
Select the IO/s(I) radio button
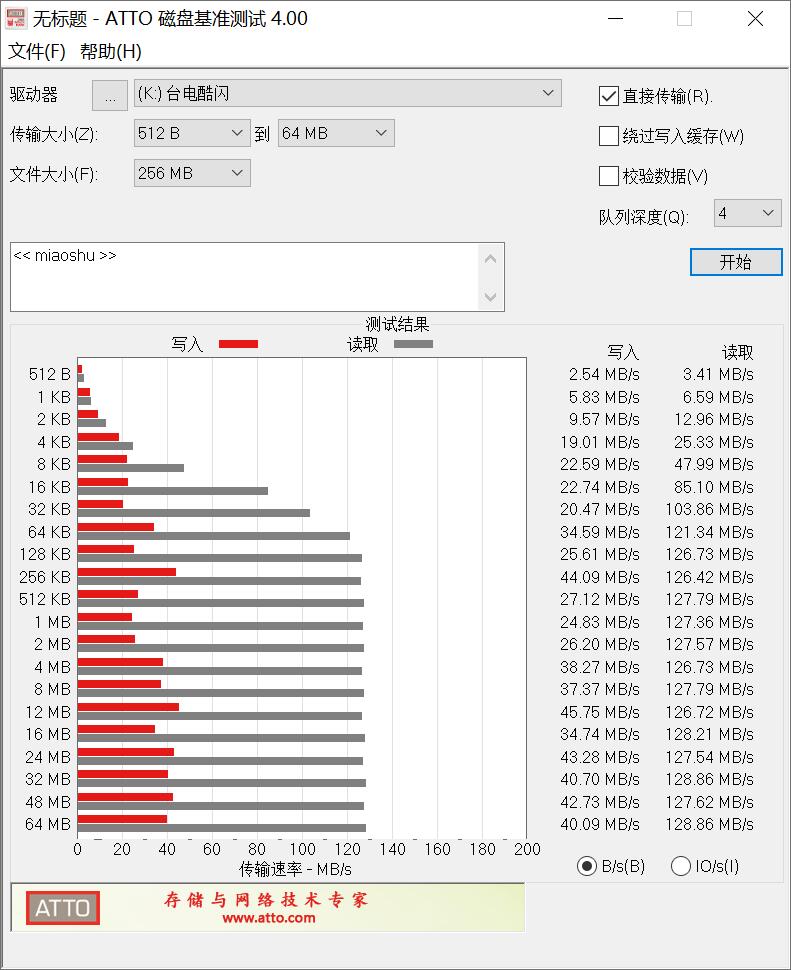click(x=680, y=866)
